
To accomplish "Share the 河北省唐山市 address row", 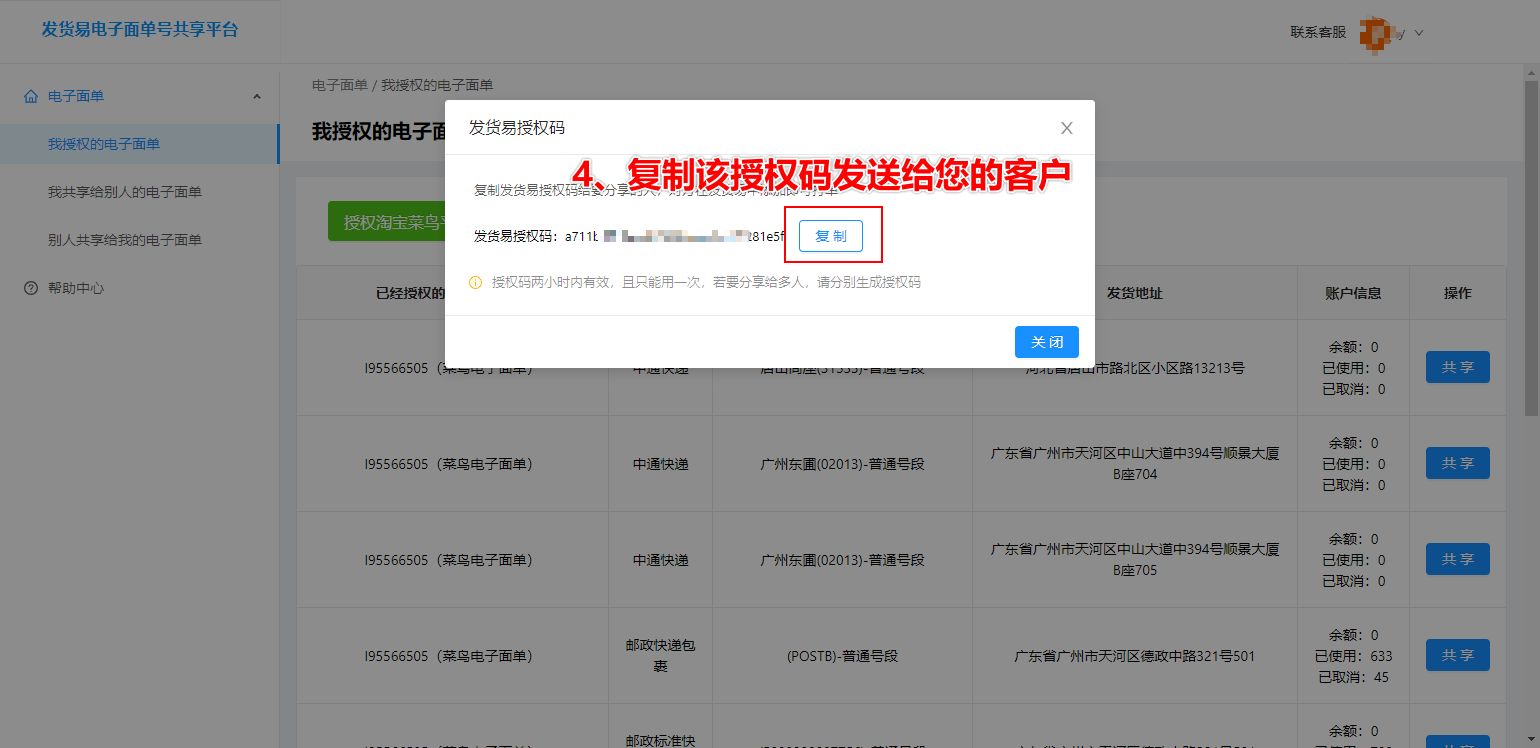I will [1457, 367].
